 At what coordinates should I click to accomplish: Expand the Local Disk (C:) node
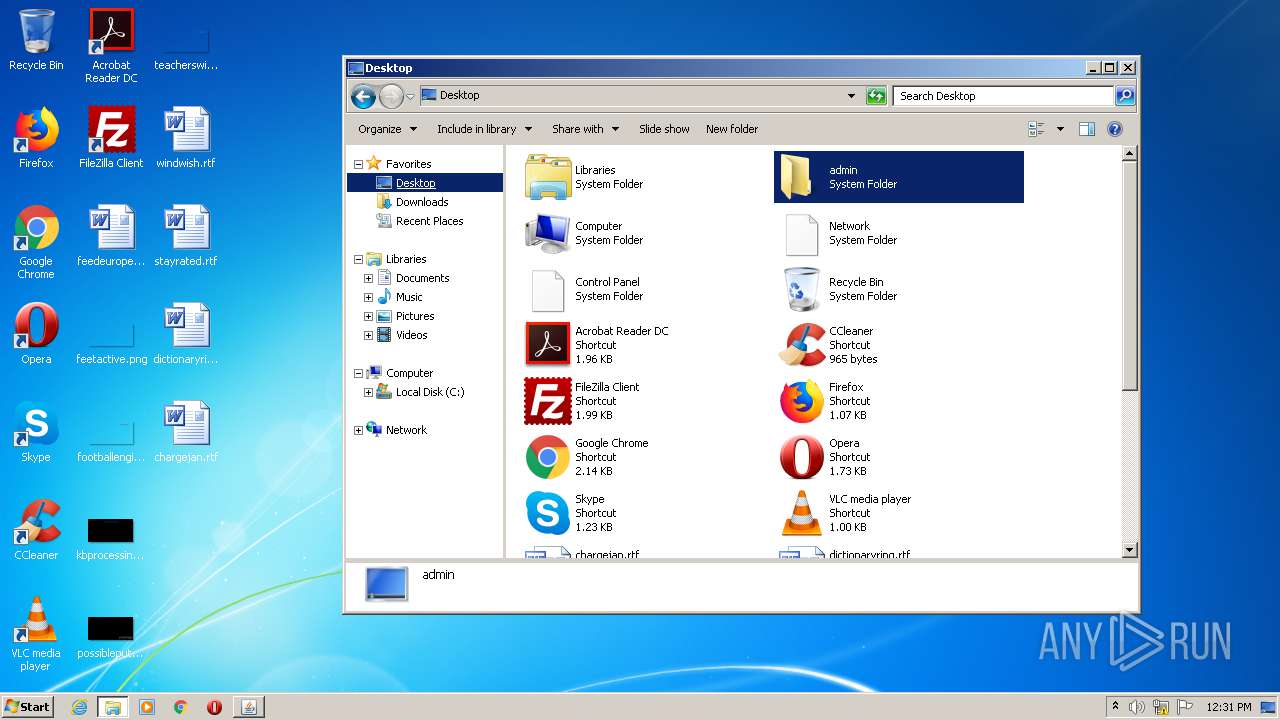[x=368, y=392]
